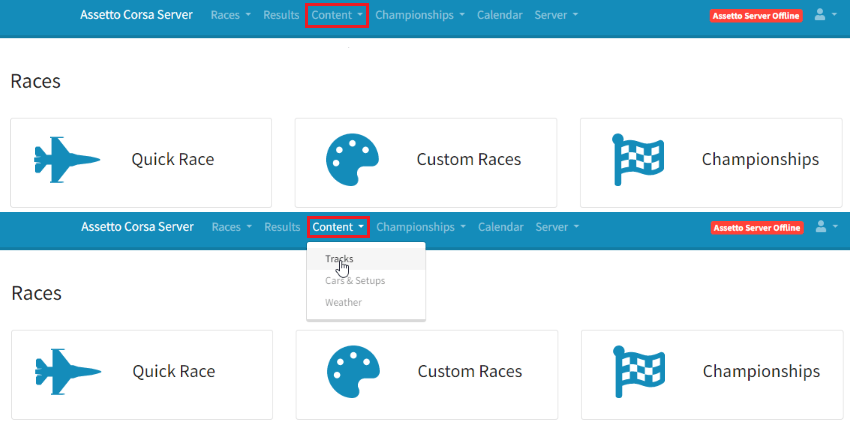Collapse the open Content dropdown in the lower navbar
This screenshot has height=437, width=850.
click(338, 227)
